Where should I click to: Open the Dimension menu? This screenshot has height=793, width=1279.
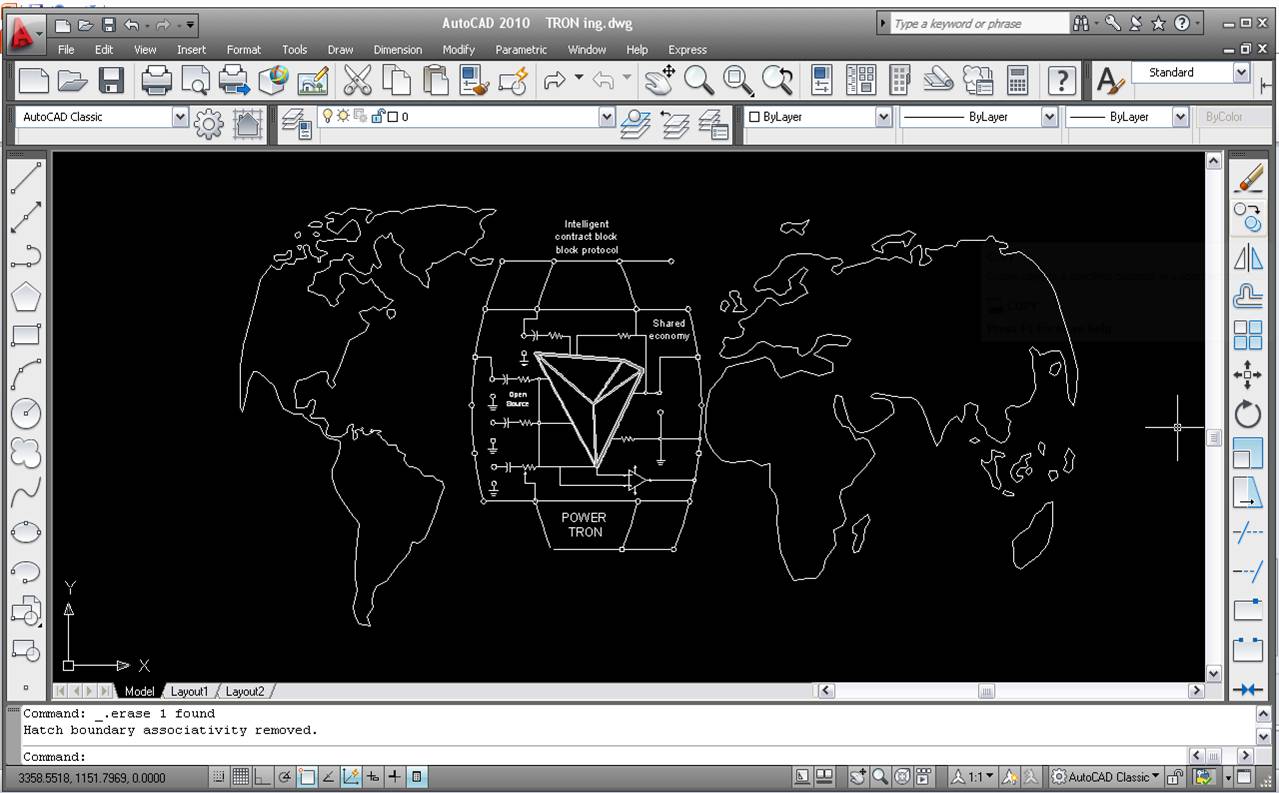(x=397, y=49)
